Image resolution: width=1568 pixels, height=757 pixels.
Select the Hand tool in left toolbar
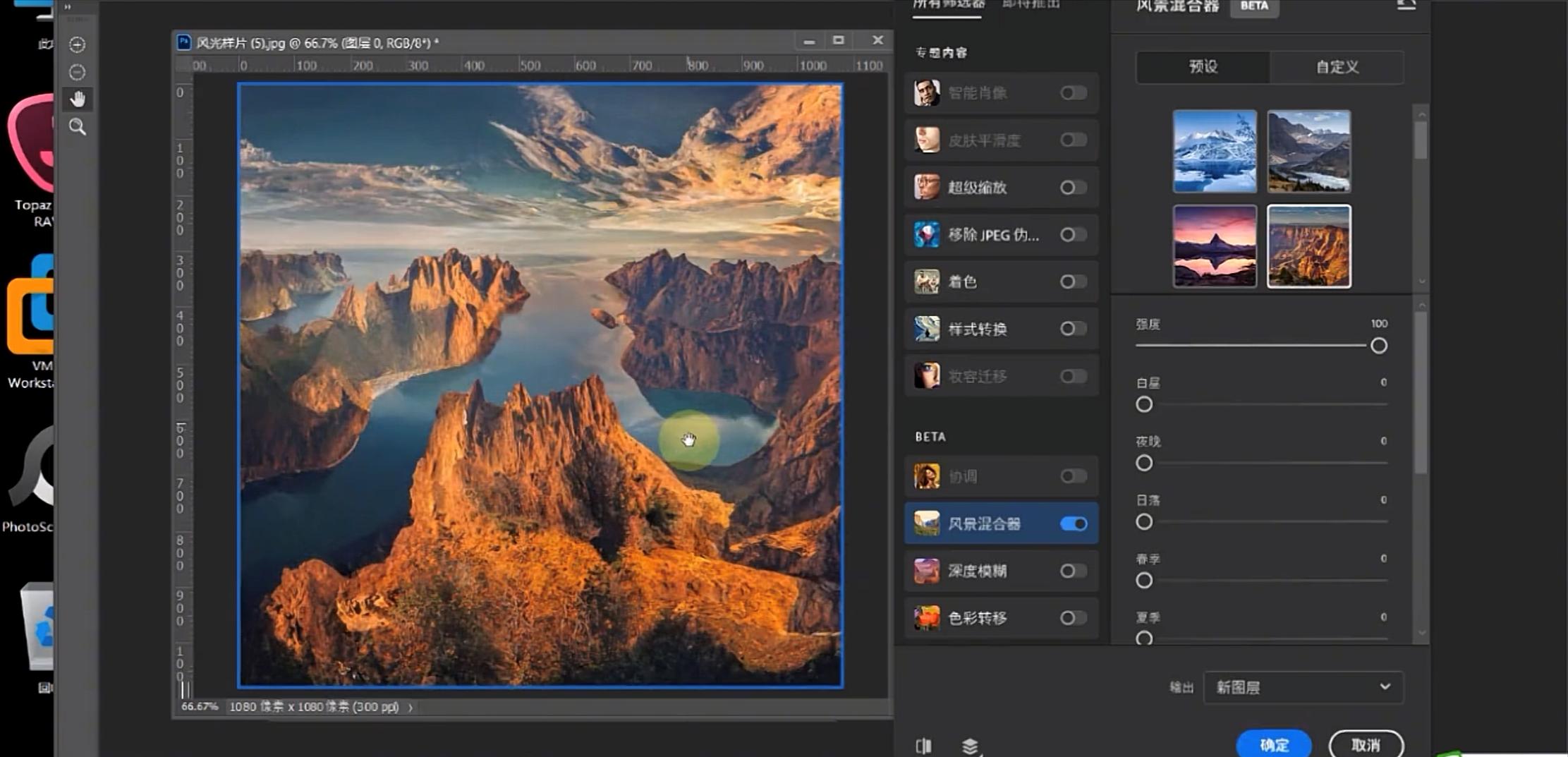tap(77, 99)
